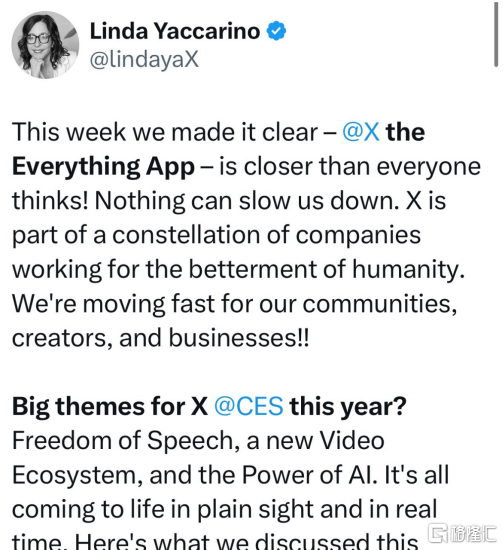Follow the @CES mention link

tap(248, 406)
